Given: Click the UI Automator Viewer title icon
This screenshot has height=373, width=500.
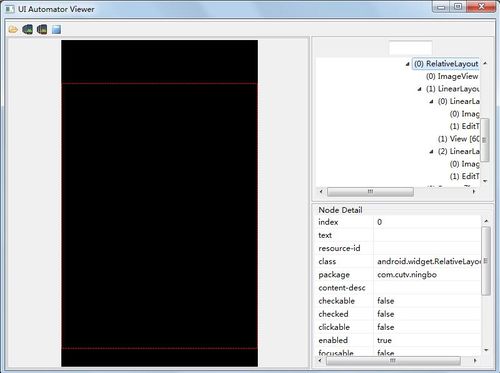Looking at the screenshot, I should pos(10,9).
